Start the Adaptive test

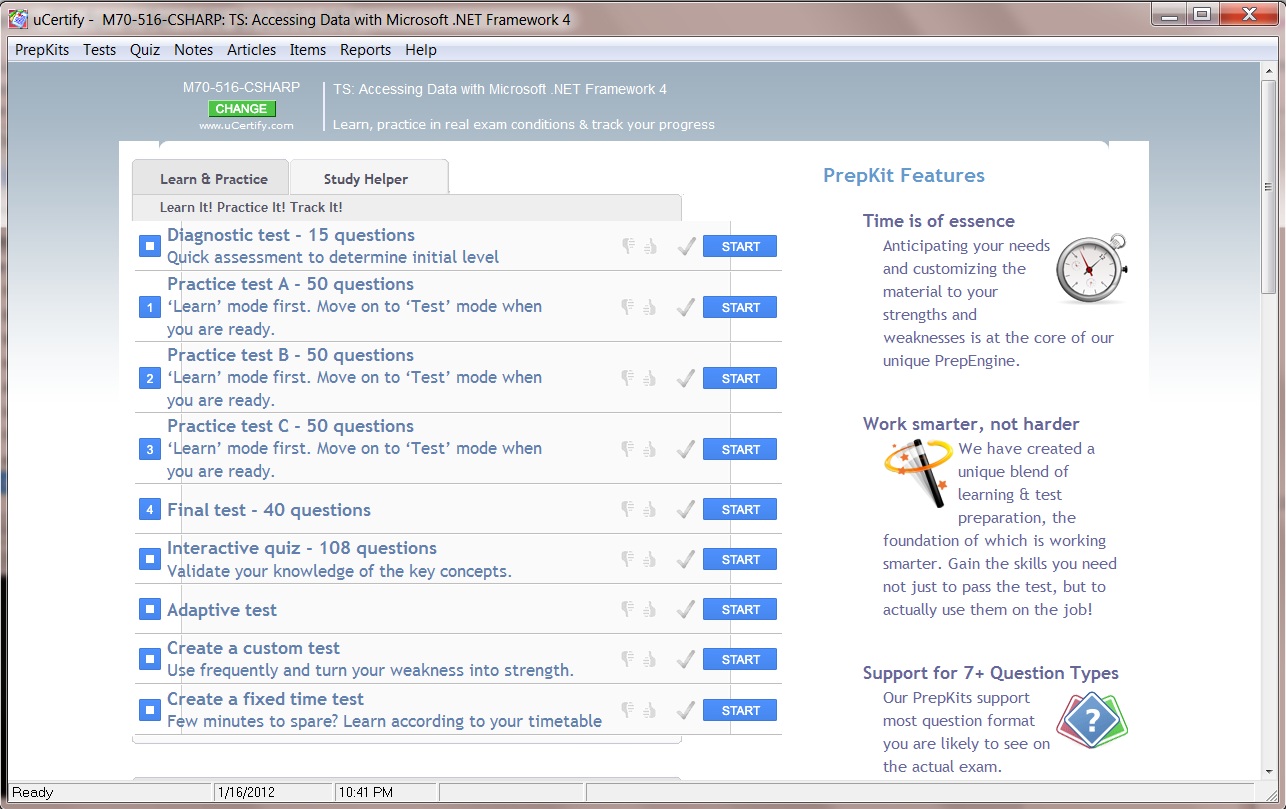tap(740, 609)
